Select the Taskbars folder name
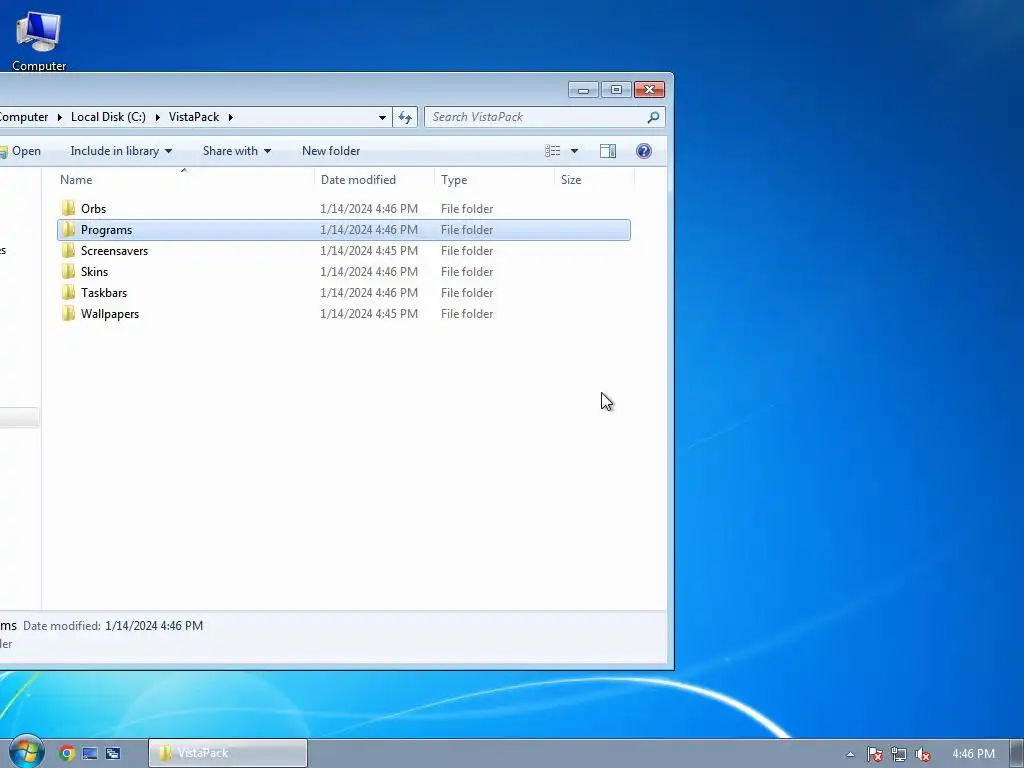1024x768 pixels. [104, 293]
